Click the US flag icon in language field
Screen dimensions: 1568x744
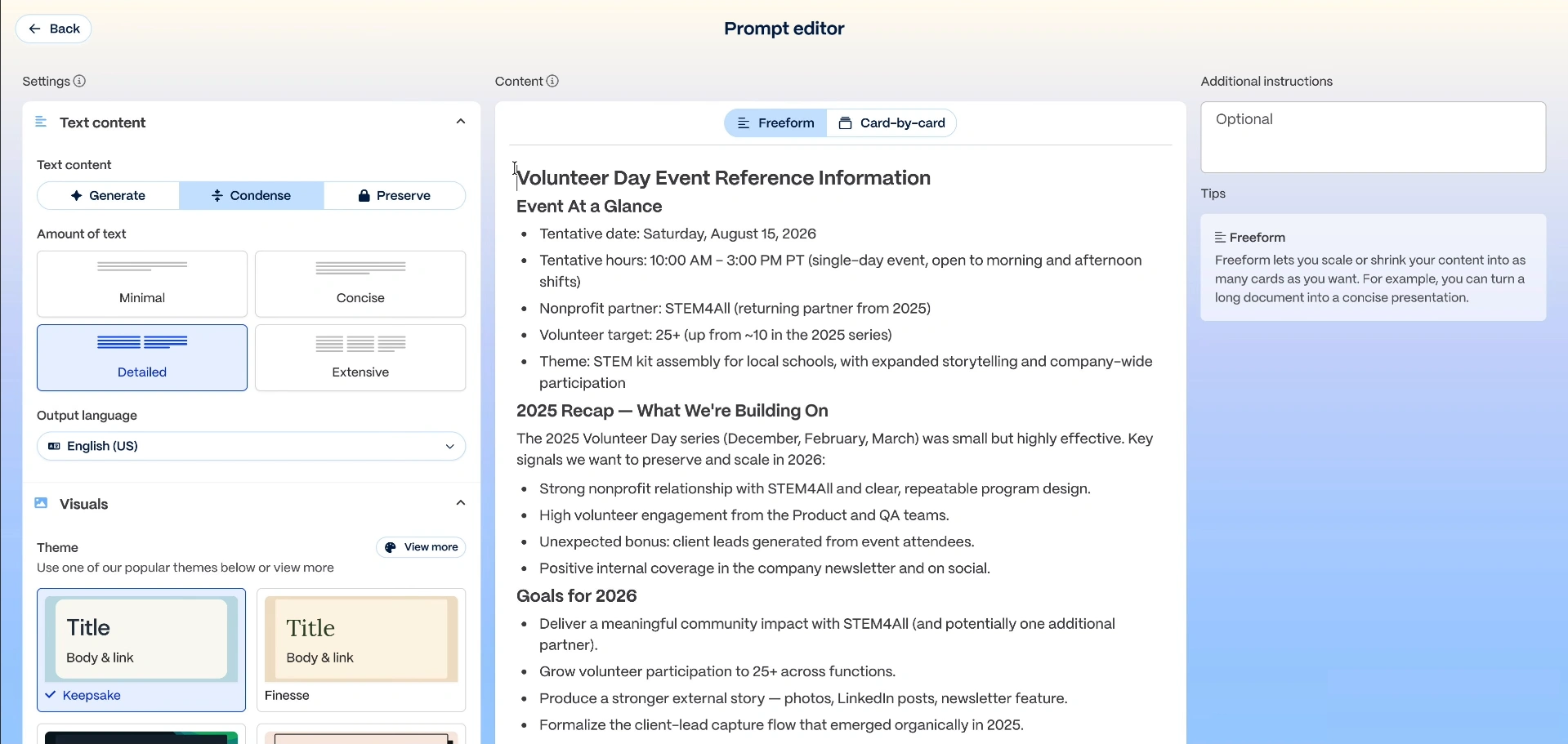54,446
